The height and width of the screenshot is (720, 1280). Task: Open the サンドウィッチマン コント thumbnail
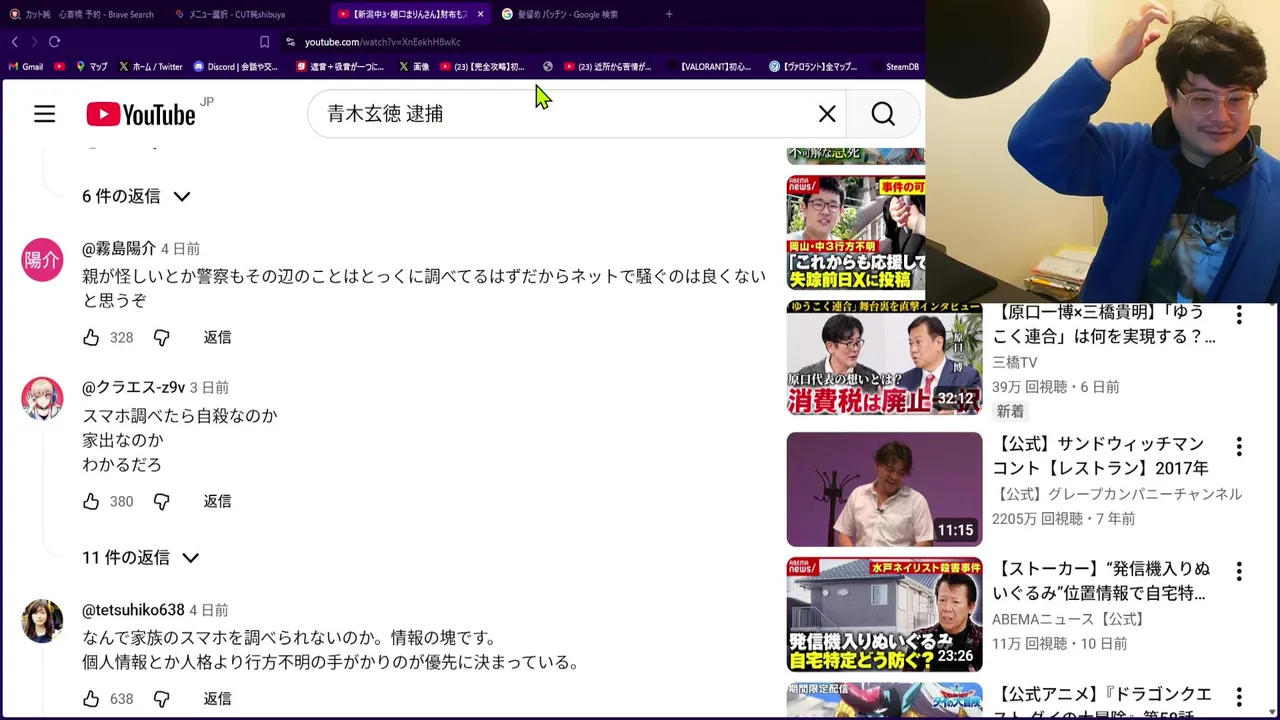coord(884,489)
